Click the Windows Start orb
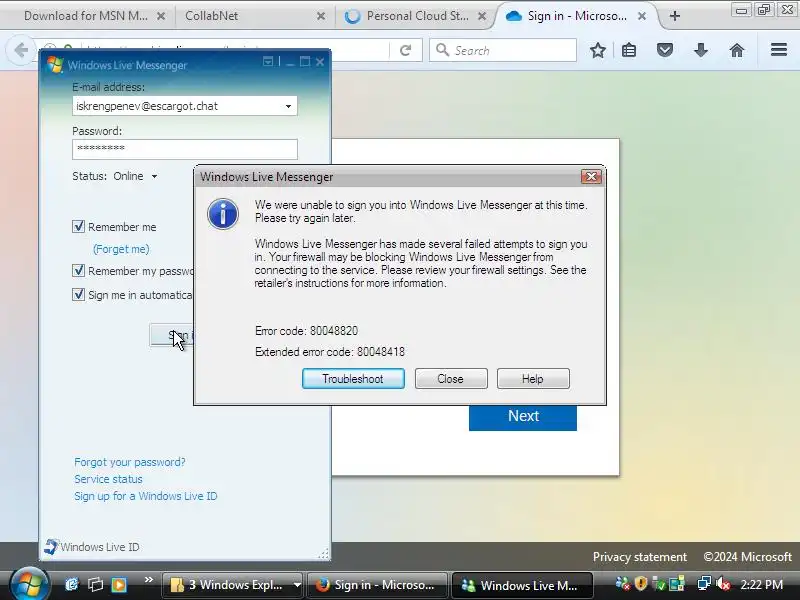Viewport: 800px width, 600px height. (x=29, y=584)
